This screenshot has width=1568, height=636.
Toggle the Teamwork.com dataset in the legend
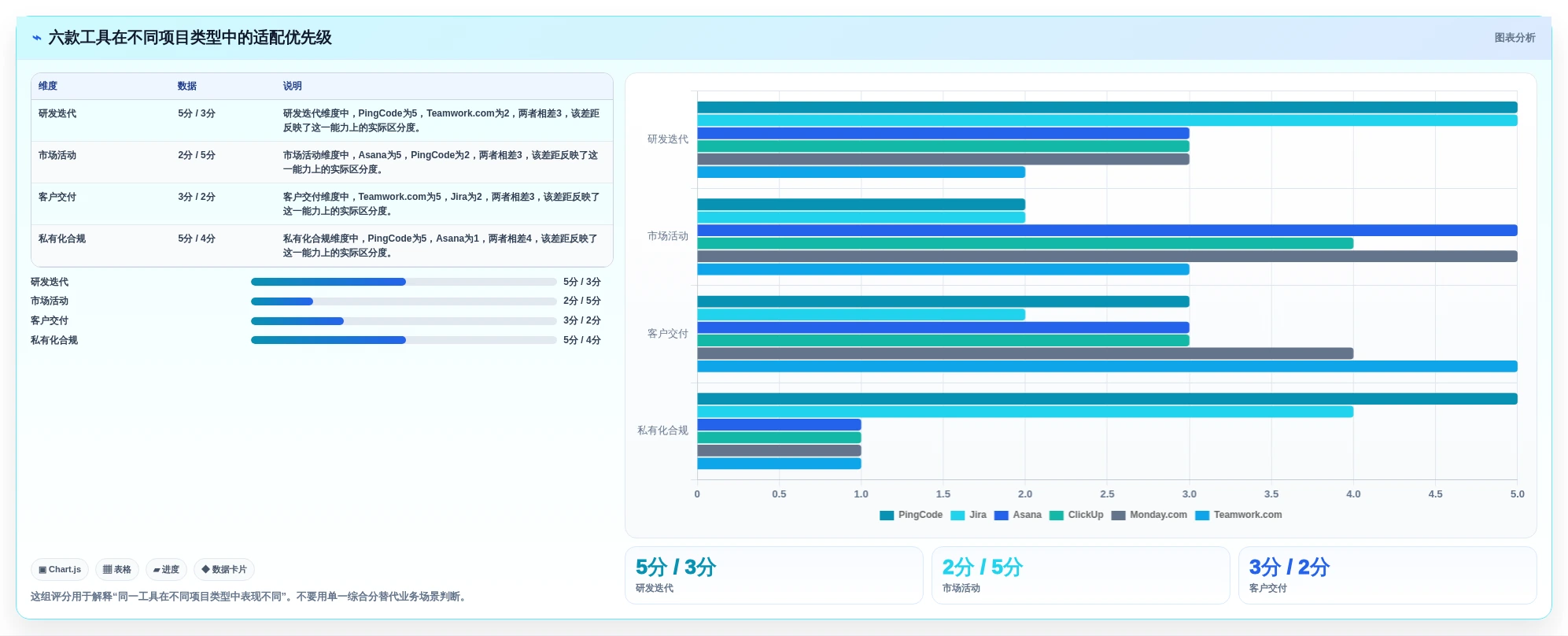coord(1238,515)
